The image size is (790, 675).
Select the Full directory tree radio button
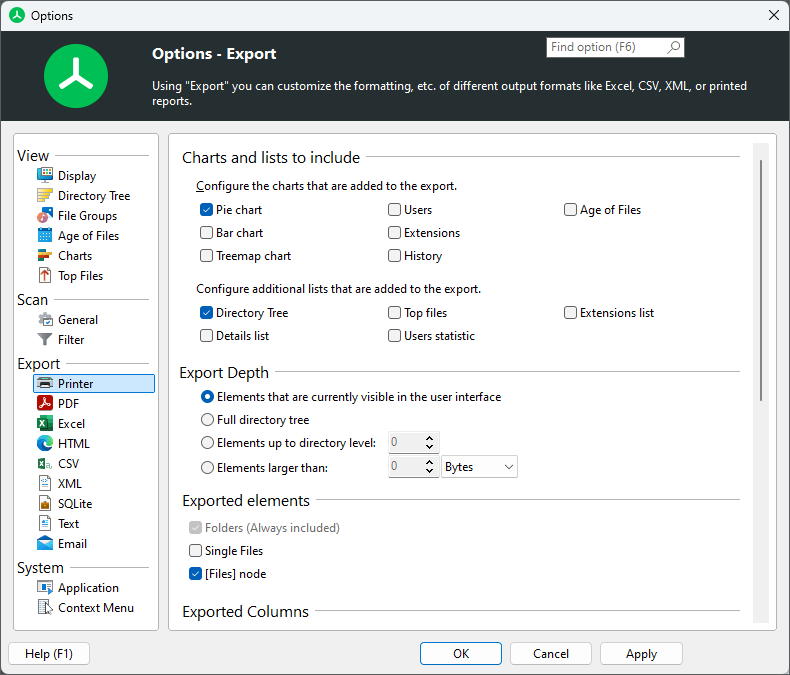pyautogui.click(x=208, y=420)
